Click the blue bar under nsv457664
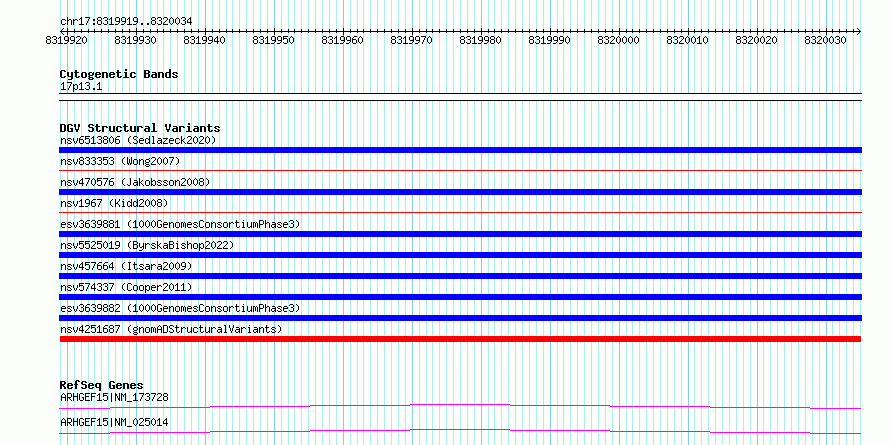The width and height of the screenshot is (890, 445). point(460,276)
